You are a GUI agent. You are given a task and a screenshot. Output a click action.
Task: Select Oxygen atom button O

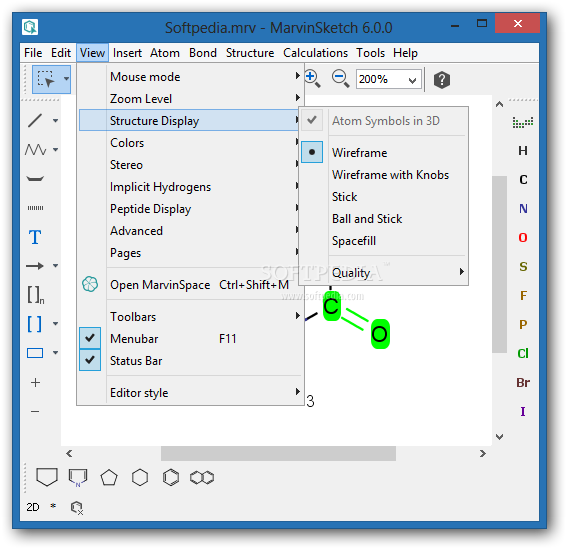[x=523, y=238]
